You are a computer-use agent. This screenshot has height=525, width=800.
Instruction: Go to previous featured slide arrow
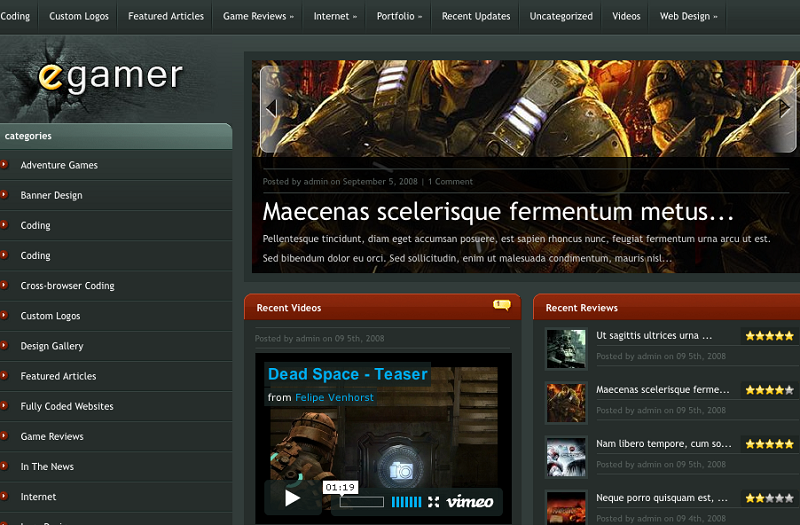point(270,107)
